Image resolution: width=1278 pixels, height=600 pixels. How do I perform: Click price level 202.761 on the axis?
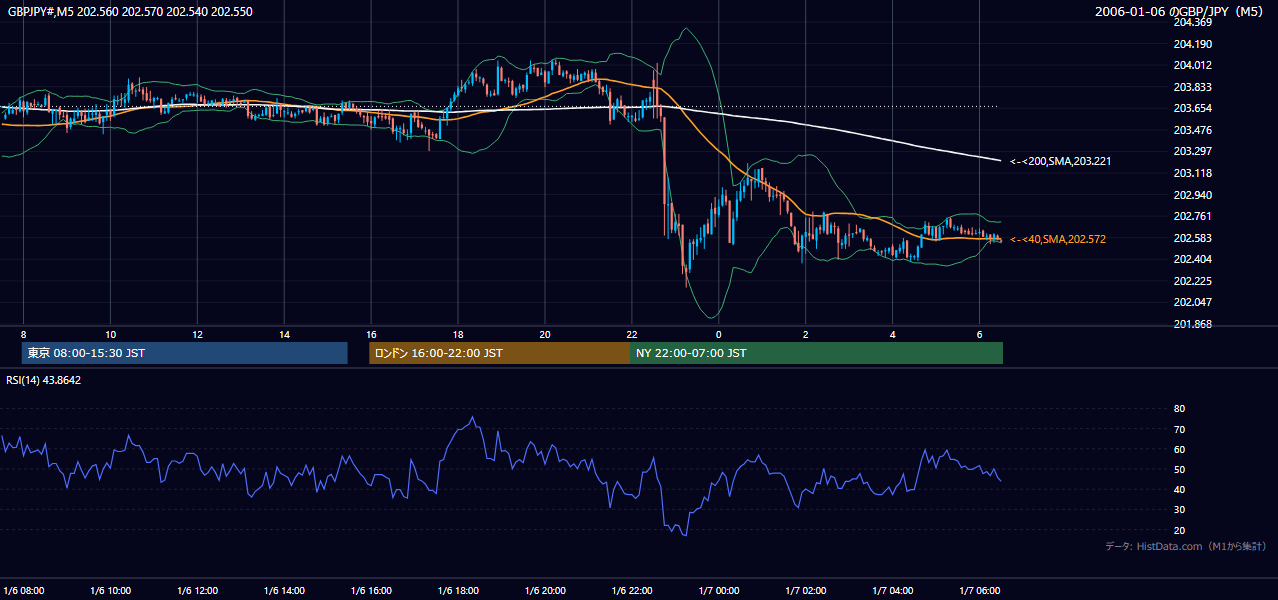click(x=1192, y=216)
